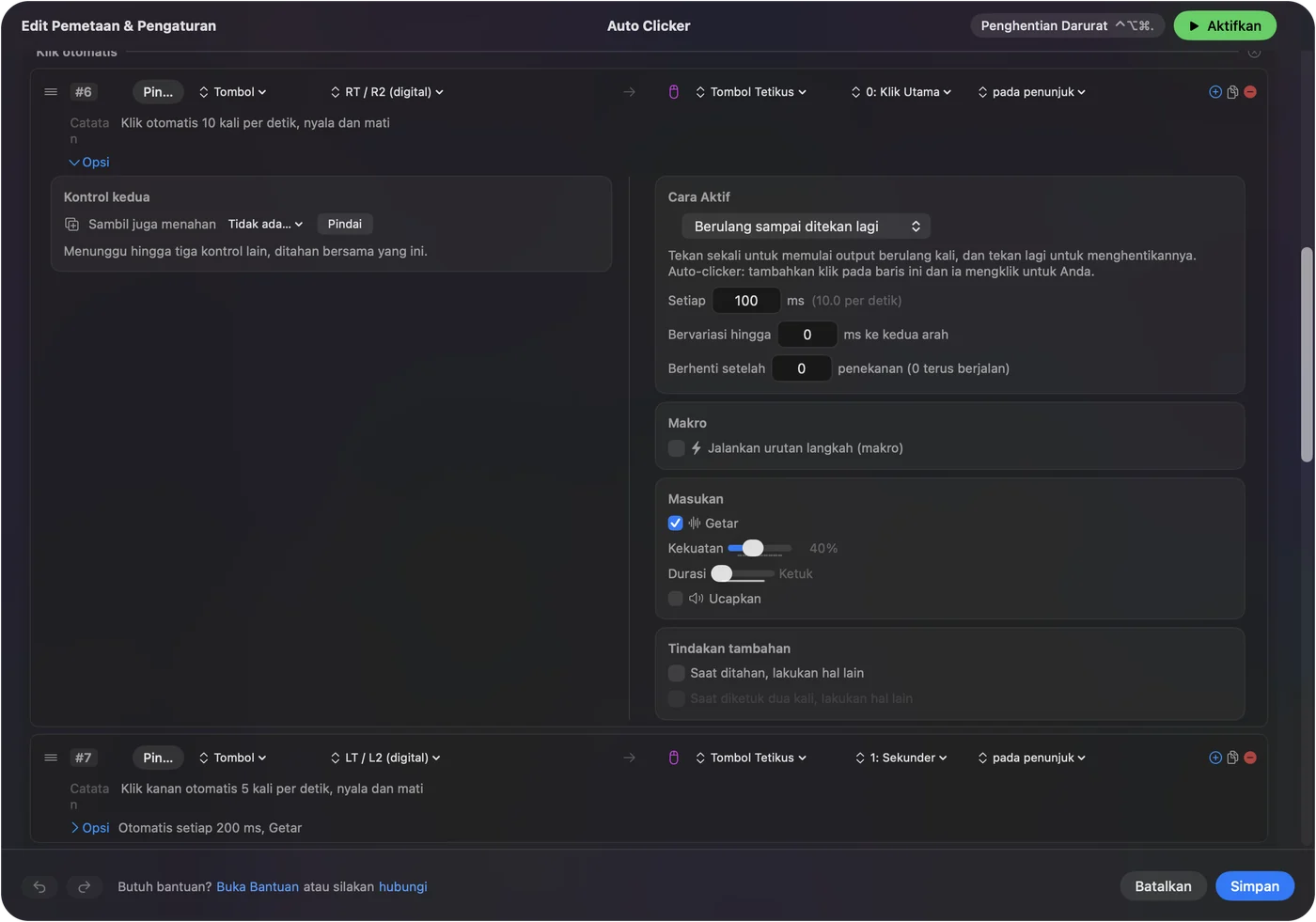Add a new mapping after row #7
1316x922 pixels.
1215,758
